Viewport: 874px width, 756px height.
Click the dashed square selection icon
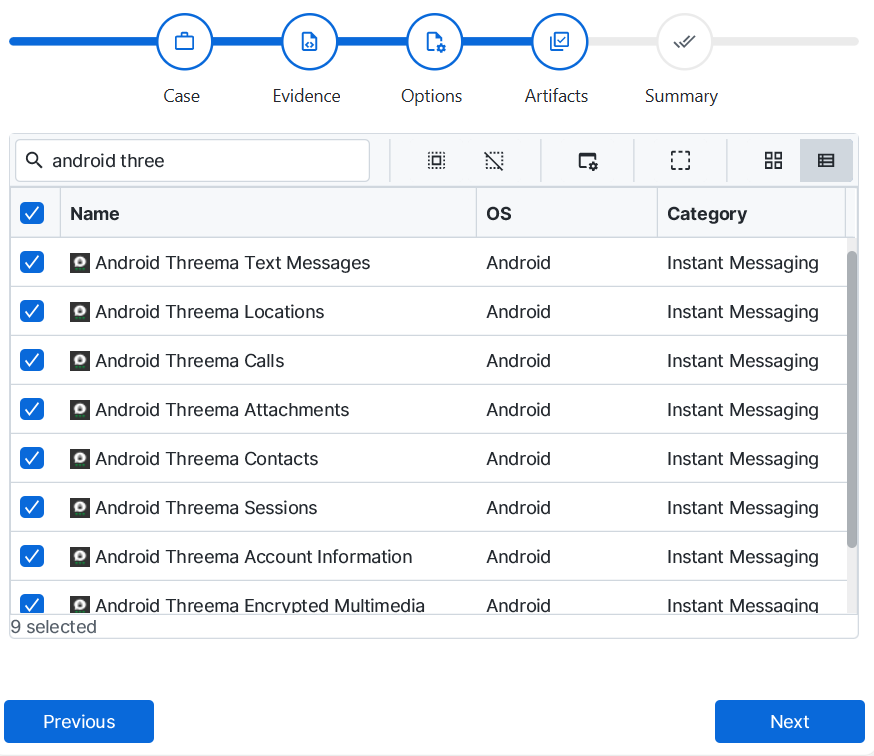click(681, 161)
